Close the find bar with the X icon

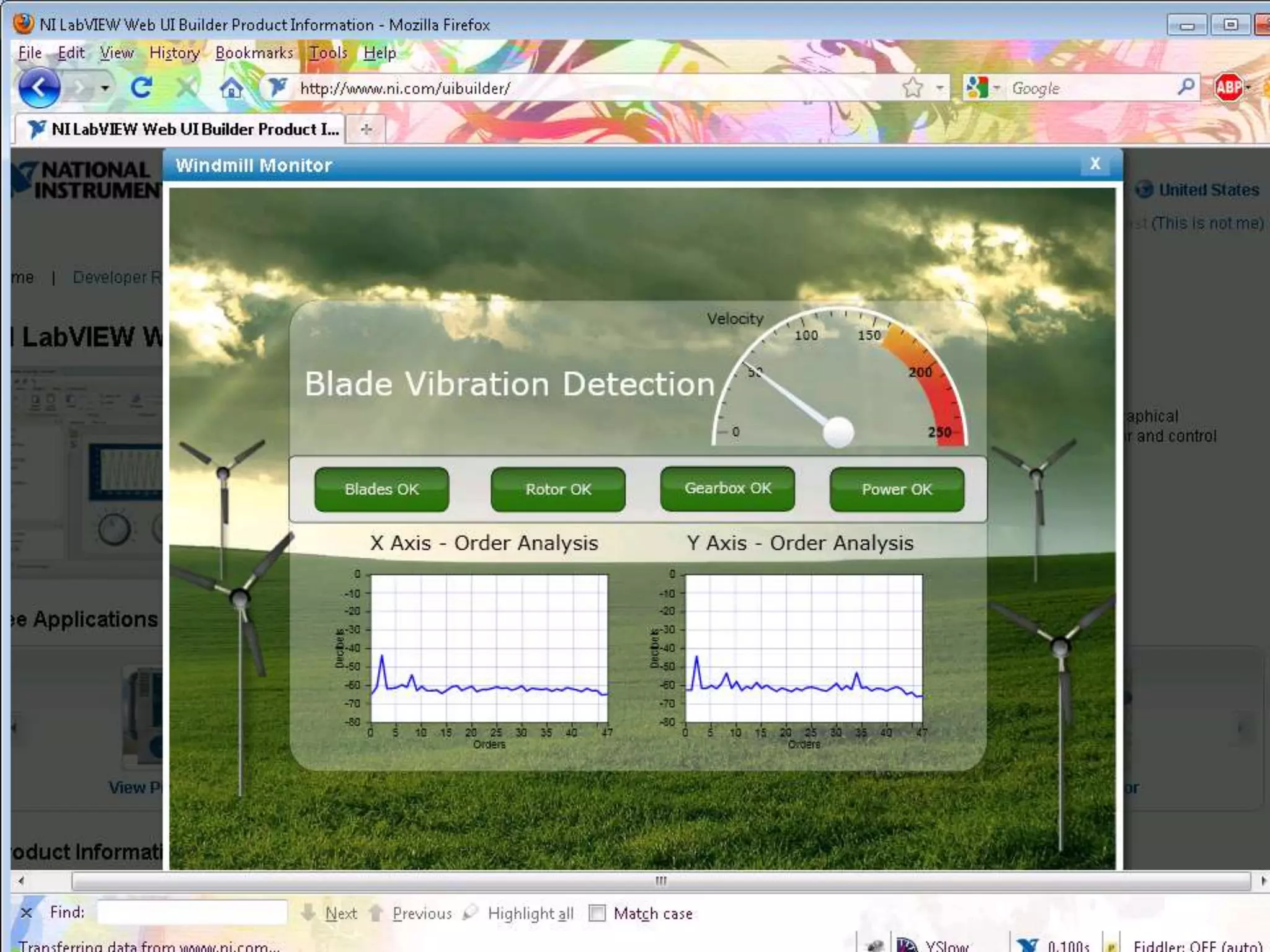click(26, 913)
